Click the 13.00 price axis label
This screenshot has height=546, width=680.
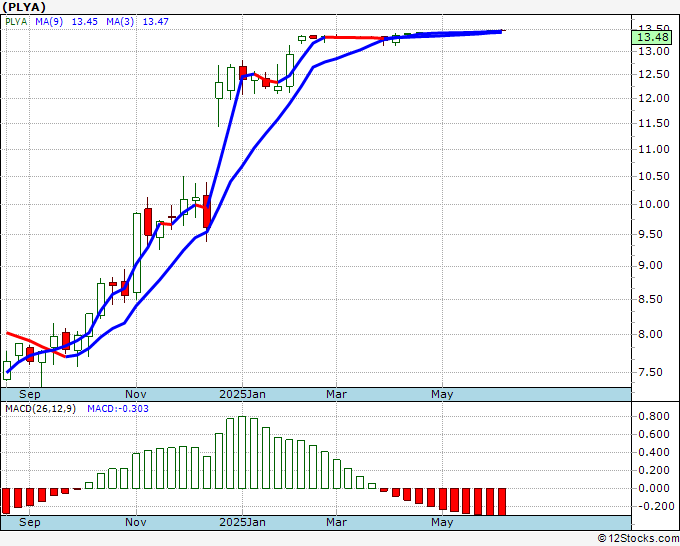tap(654, 51)
